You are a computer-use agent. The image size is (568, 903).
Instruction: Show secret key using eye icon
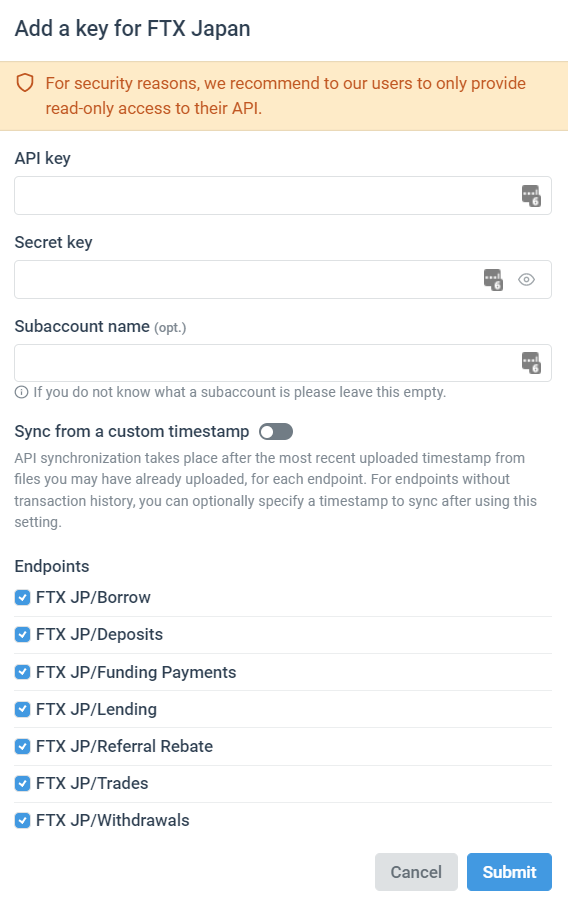(527, 280)
